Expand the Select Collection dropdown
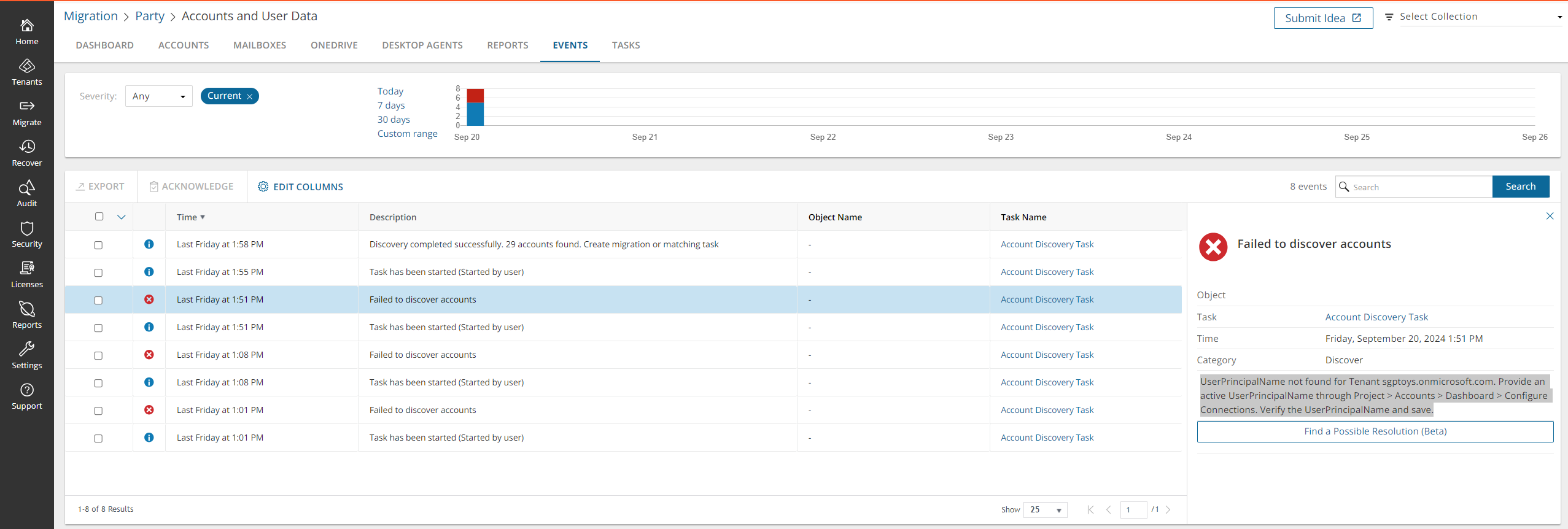The width and height of the screenshot is (1568, 529). [1480, 17]
